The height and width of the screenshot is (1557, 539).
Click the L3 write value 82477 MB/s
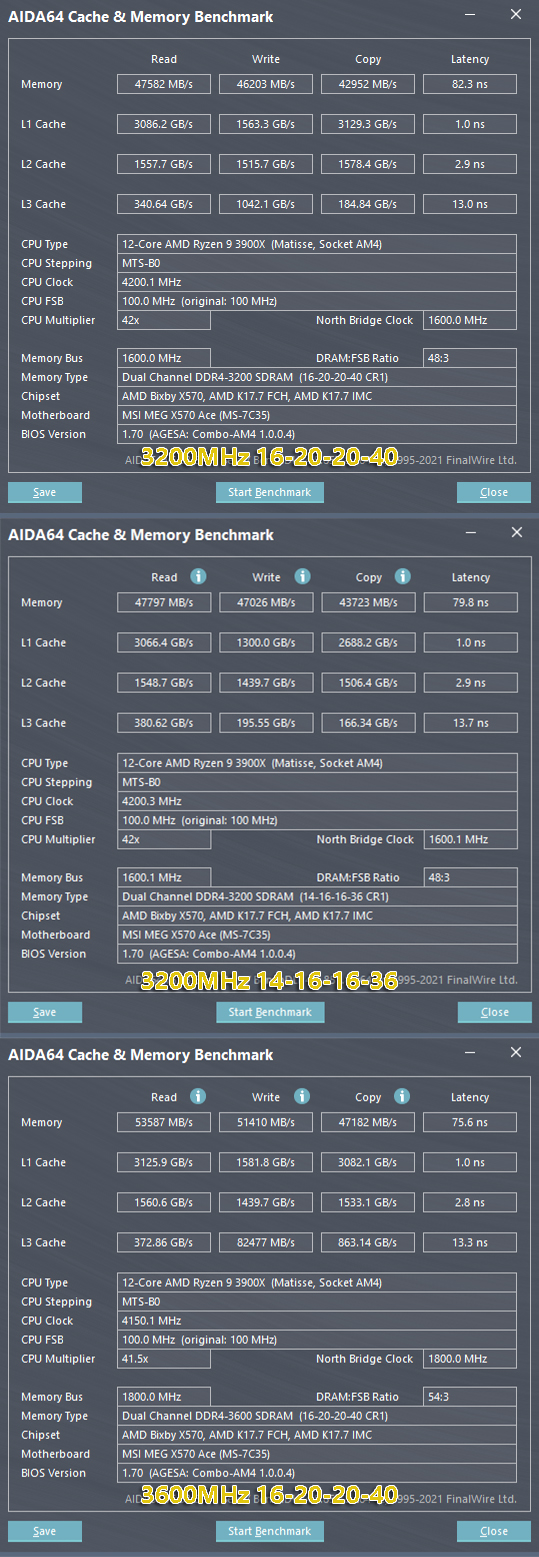(x=266, y=1242)
